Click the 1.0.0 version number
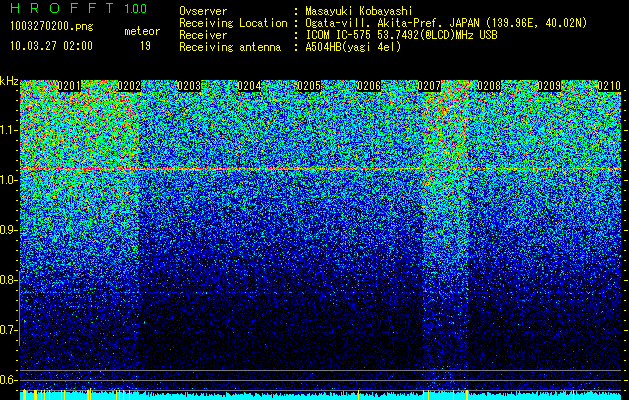 136,8
